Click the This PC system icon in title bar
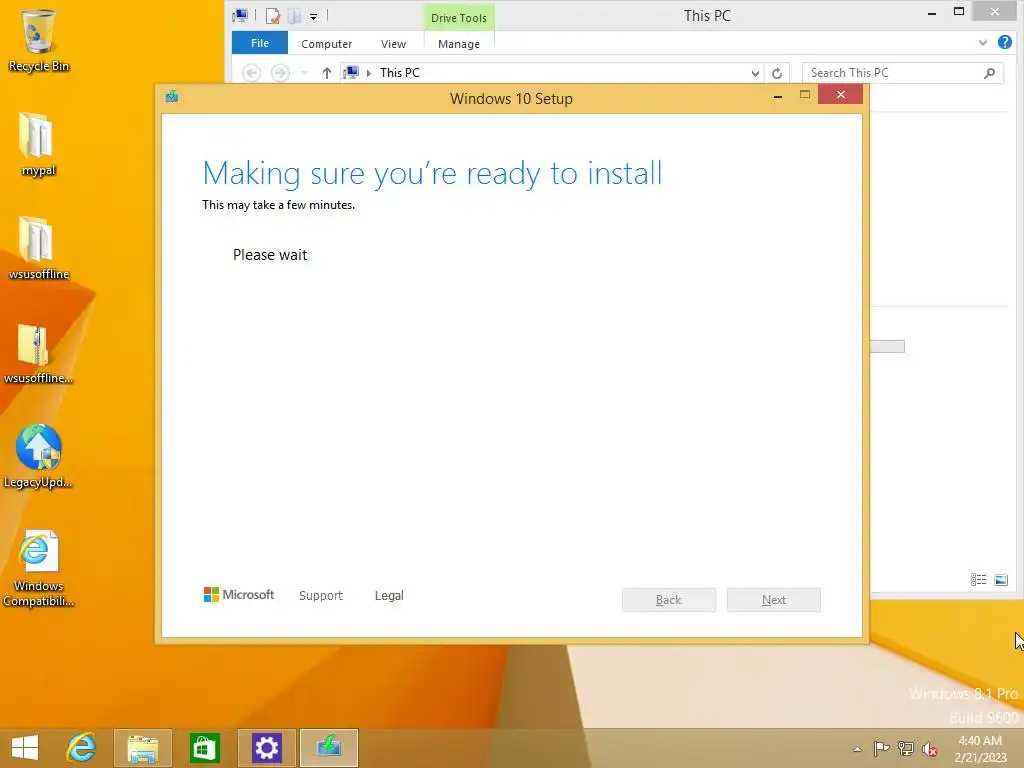 (x=240, y=15)
